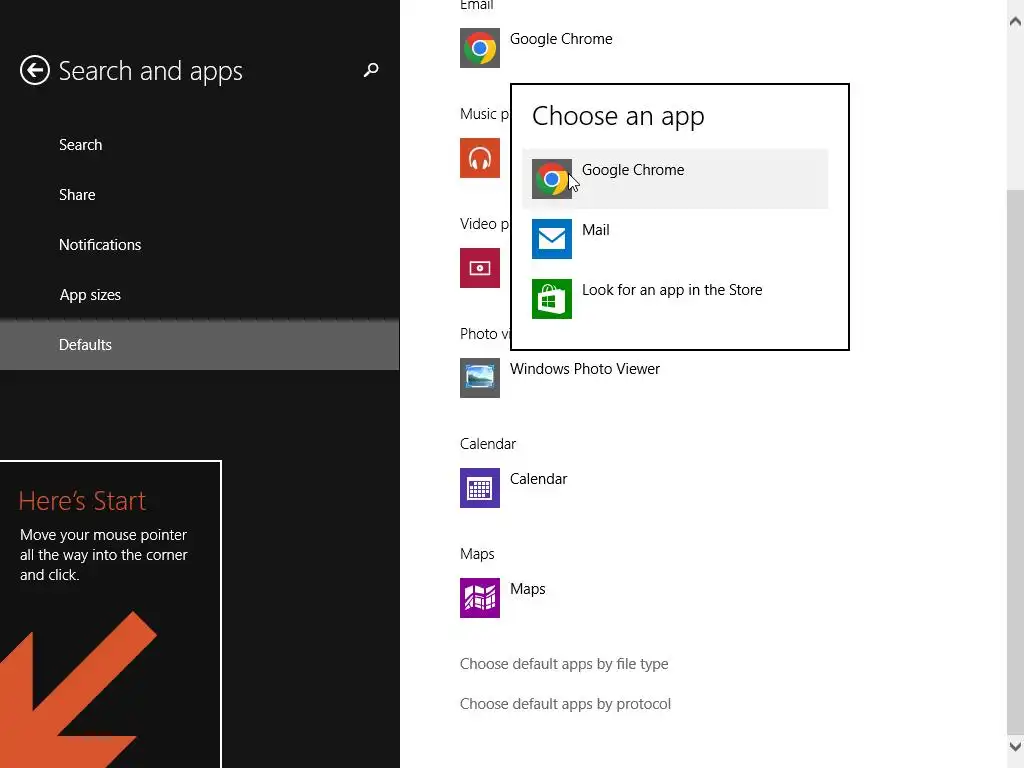
Task: Click the red Video player icon
Action: point(479,268)
